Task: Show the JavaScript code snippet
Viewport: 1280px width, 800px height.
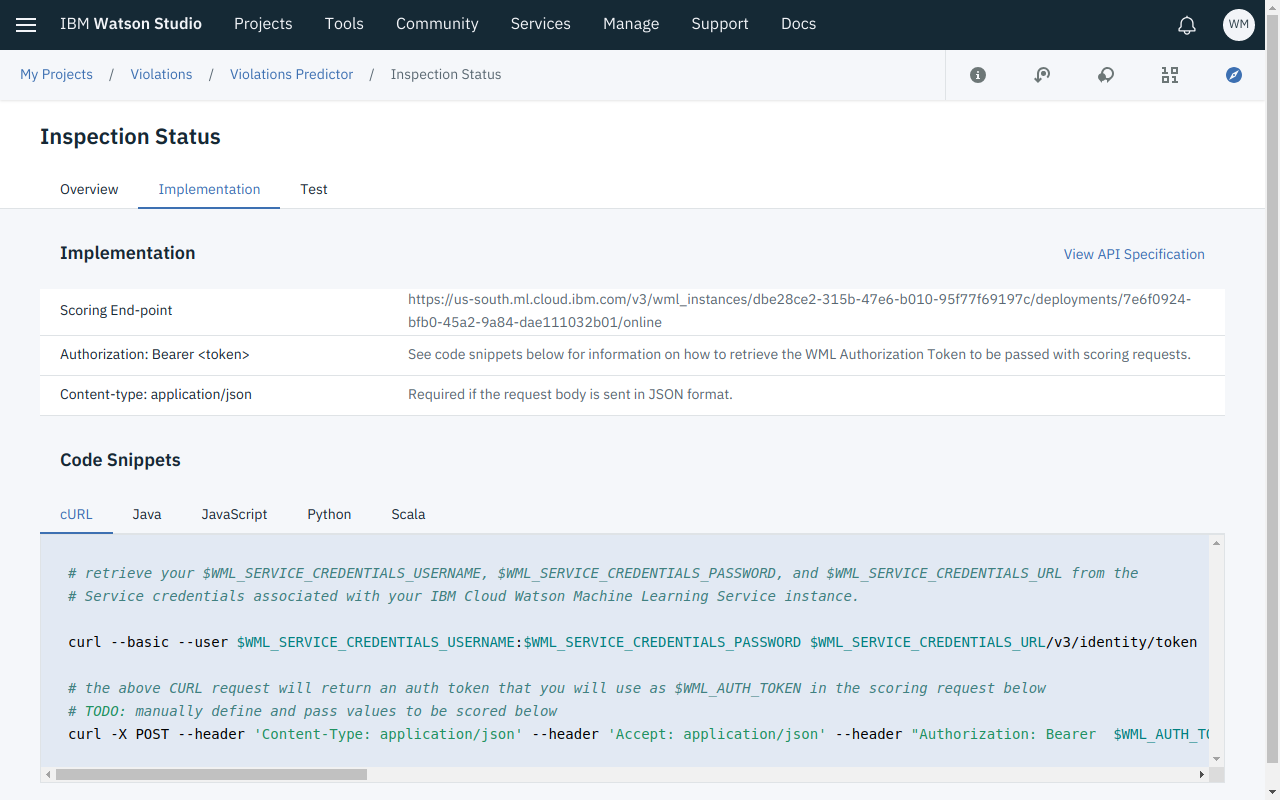Action: point(234,514)
